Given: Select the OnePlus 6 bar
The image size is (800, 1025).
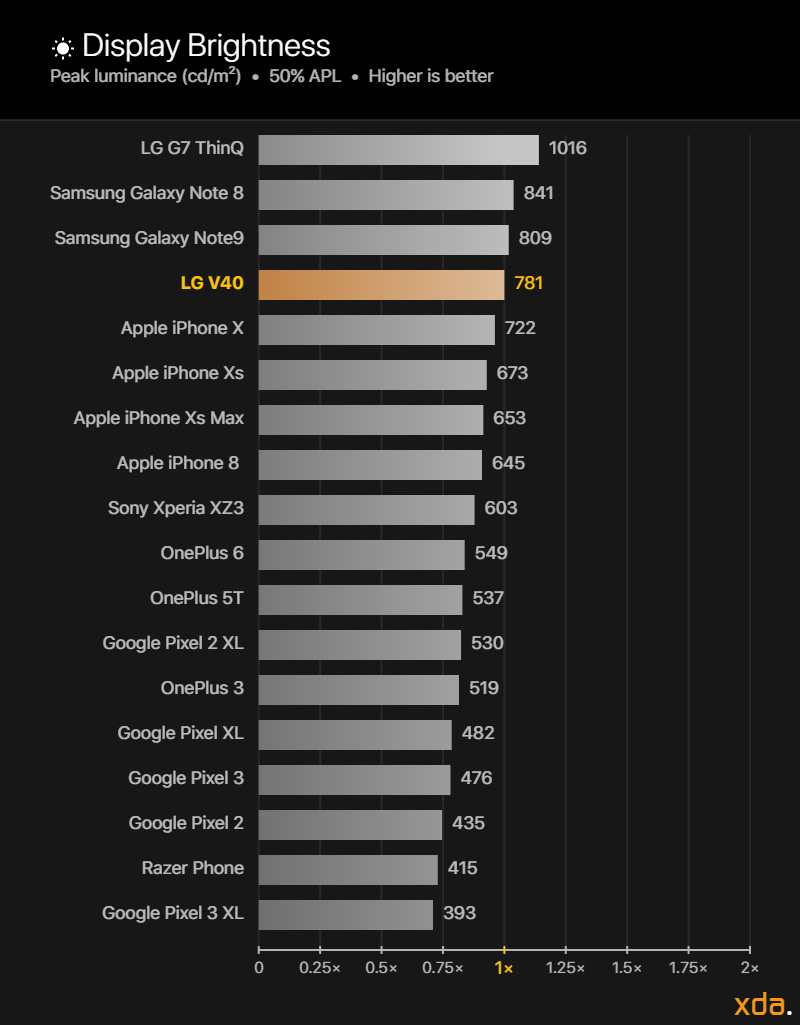Looking at the screenshot, I should [361, 555].
